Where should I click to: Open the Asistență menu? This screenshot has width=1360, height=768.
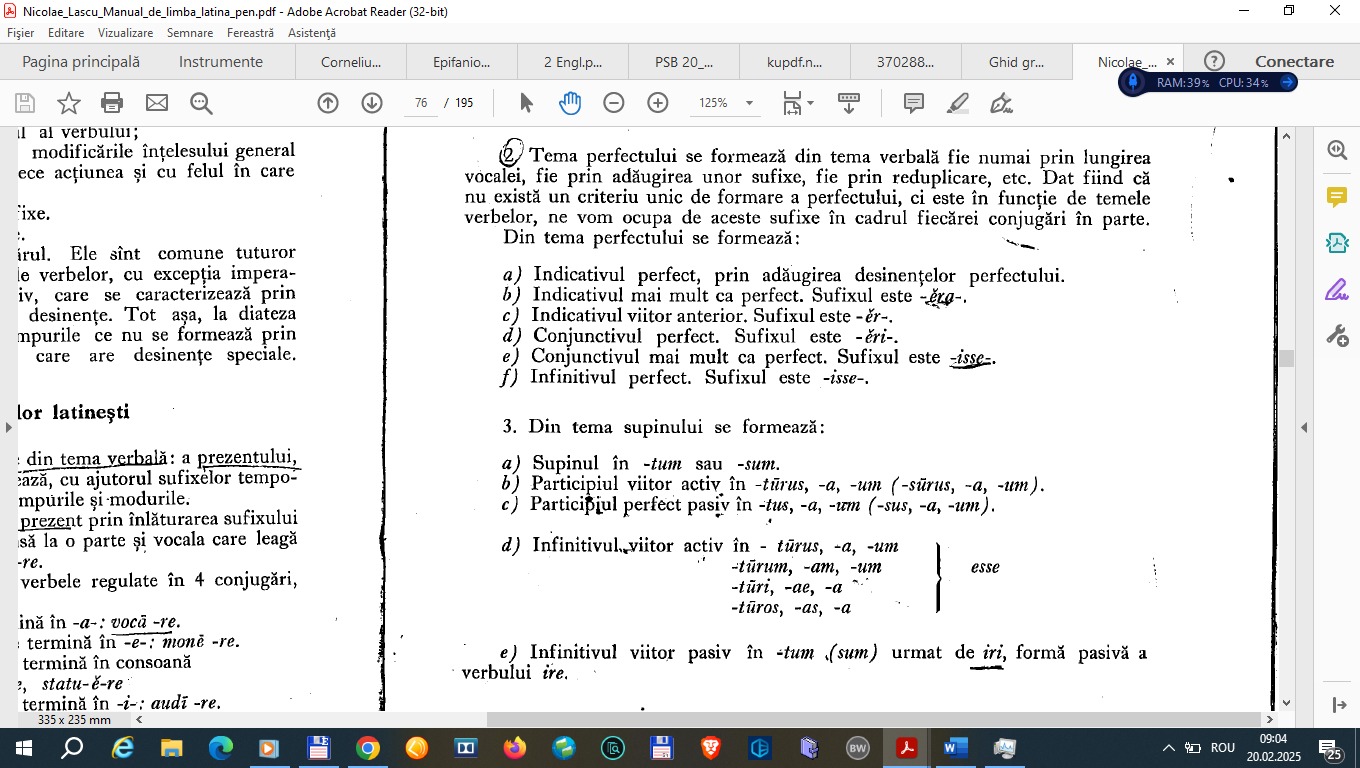[x=312, y=33]
